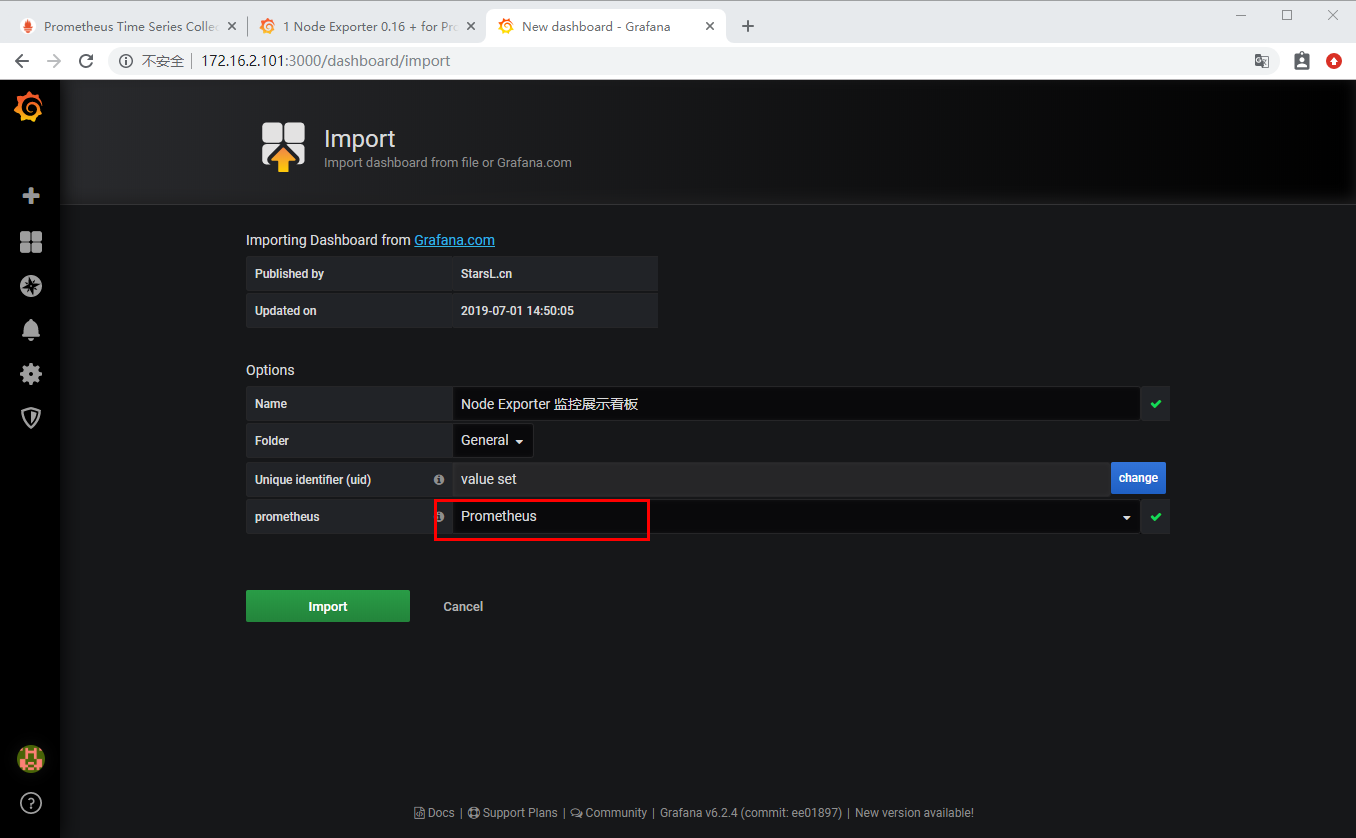Click Grafana v6.2.4 version text in footer
Image resolution: width=1356 pixels, height=838 pixels.
click(x=751, y=813)
